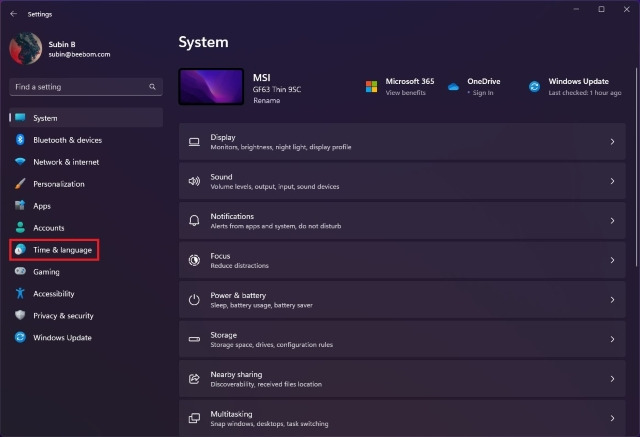
Task: Open Personalization settings
Action: [59, 184]
